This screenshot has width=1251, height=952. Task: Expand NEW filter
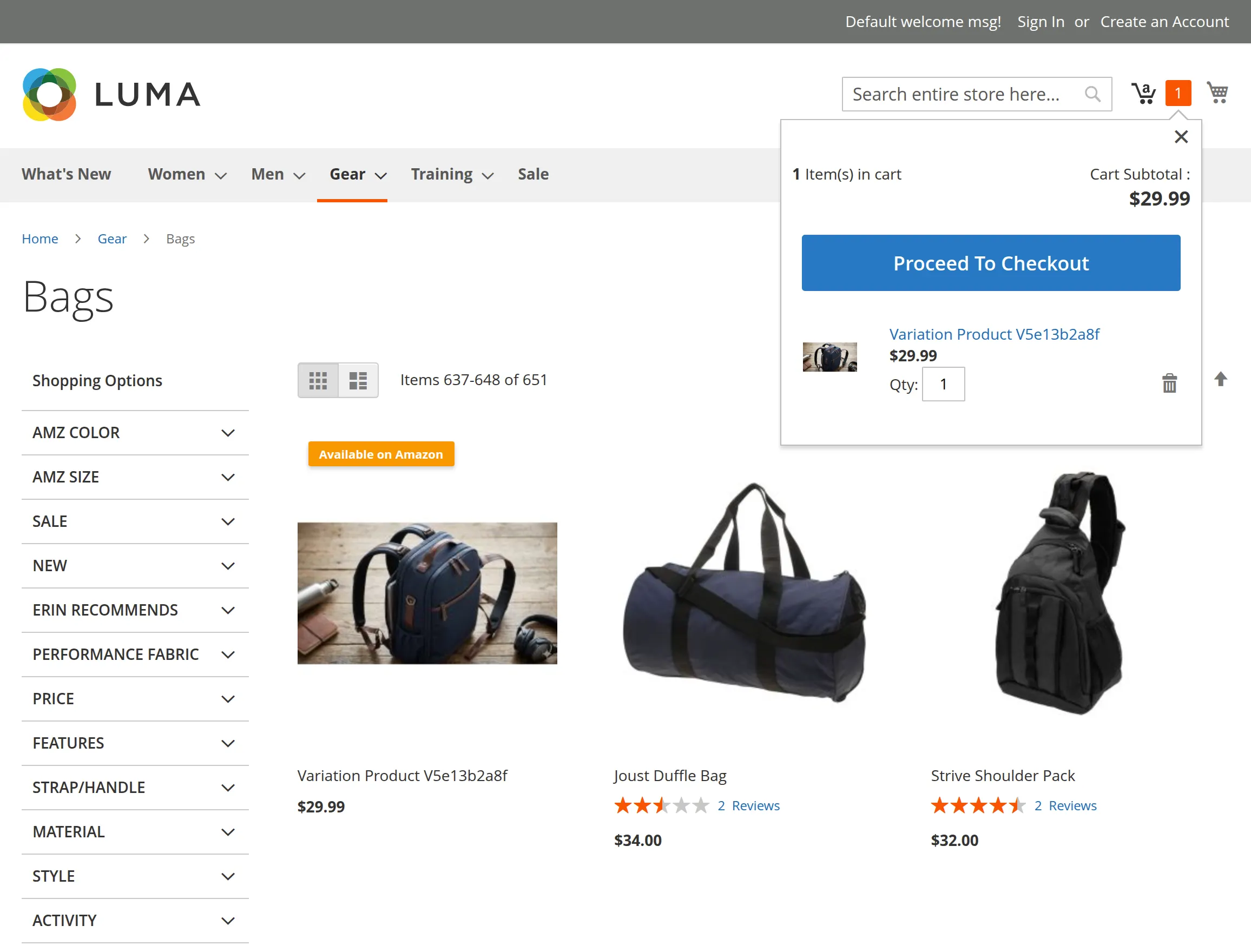tap(135, 566)
